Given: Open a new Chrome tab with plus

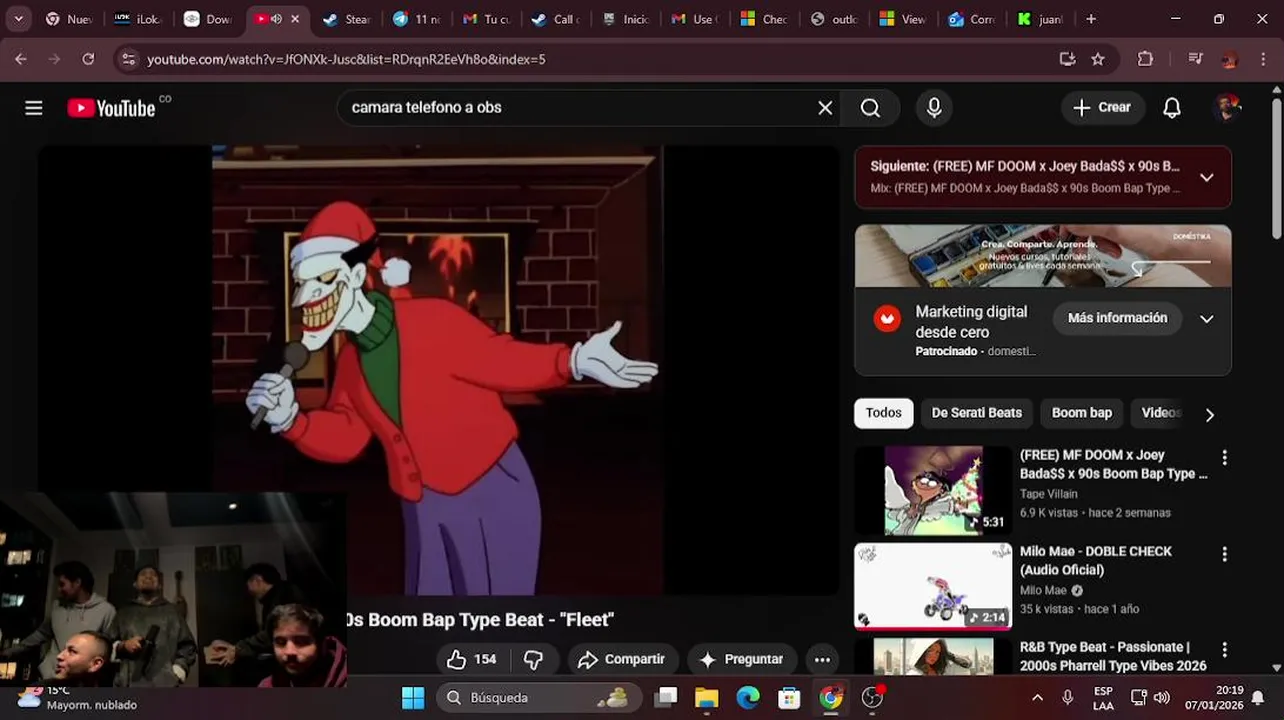Looking at the screenshot, I should (1091, 19).
